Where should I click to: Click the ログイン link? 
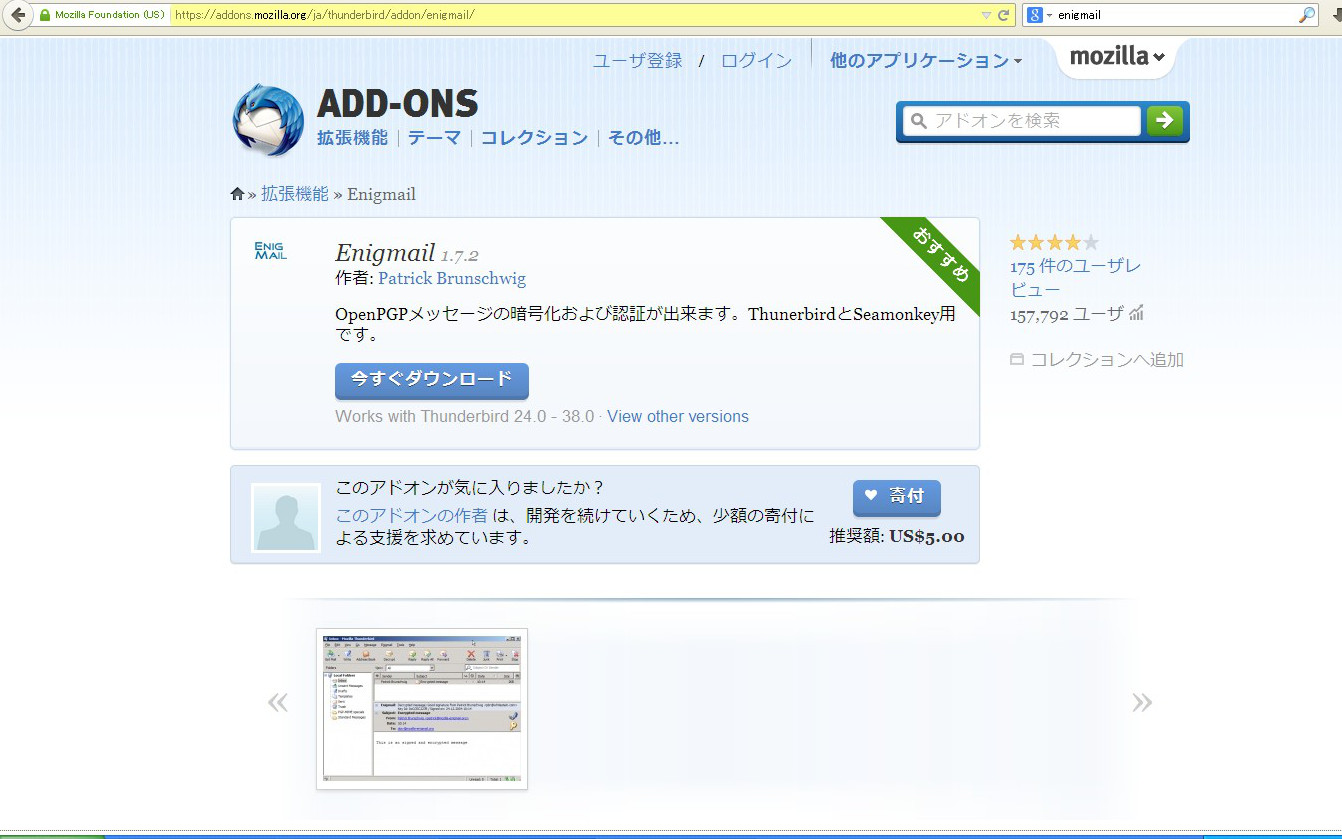(x=756, y=61)
